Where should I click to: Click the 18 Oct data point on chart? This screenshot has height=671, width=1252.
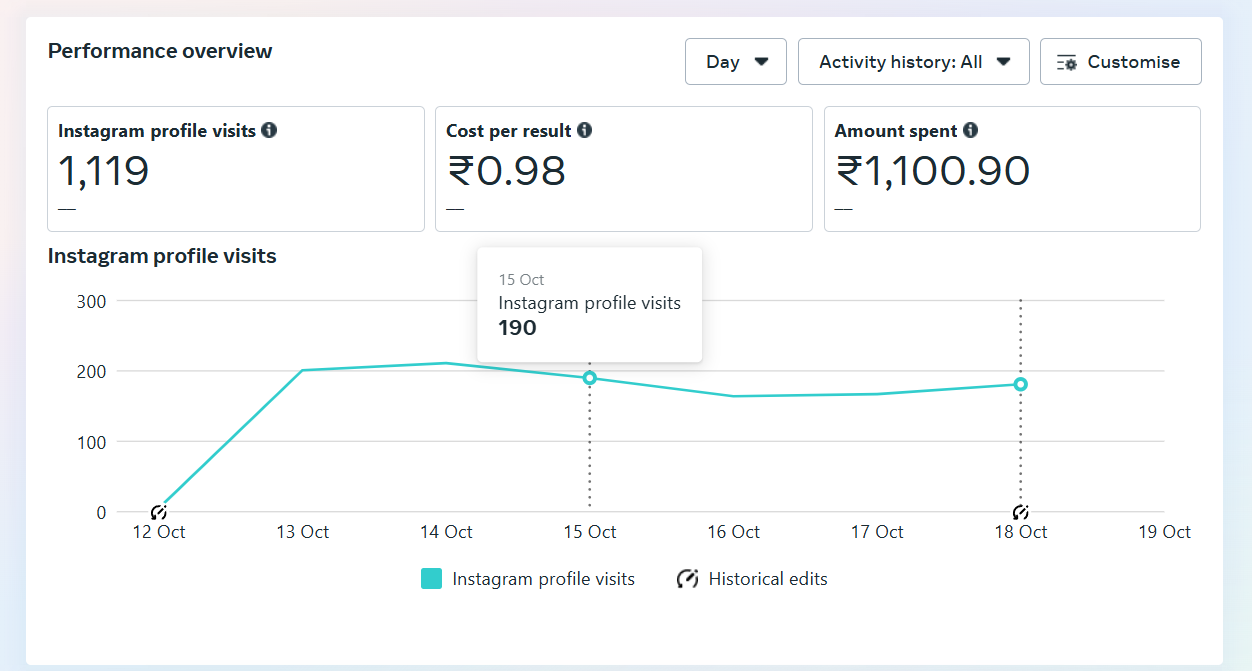click(x=1021, y=384)
